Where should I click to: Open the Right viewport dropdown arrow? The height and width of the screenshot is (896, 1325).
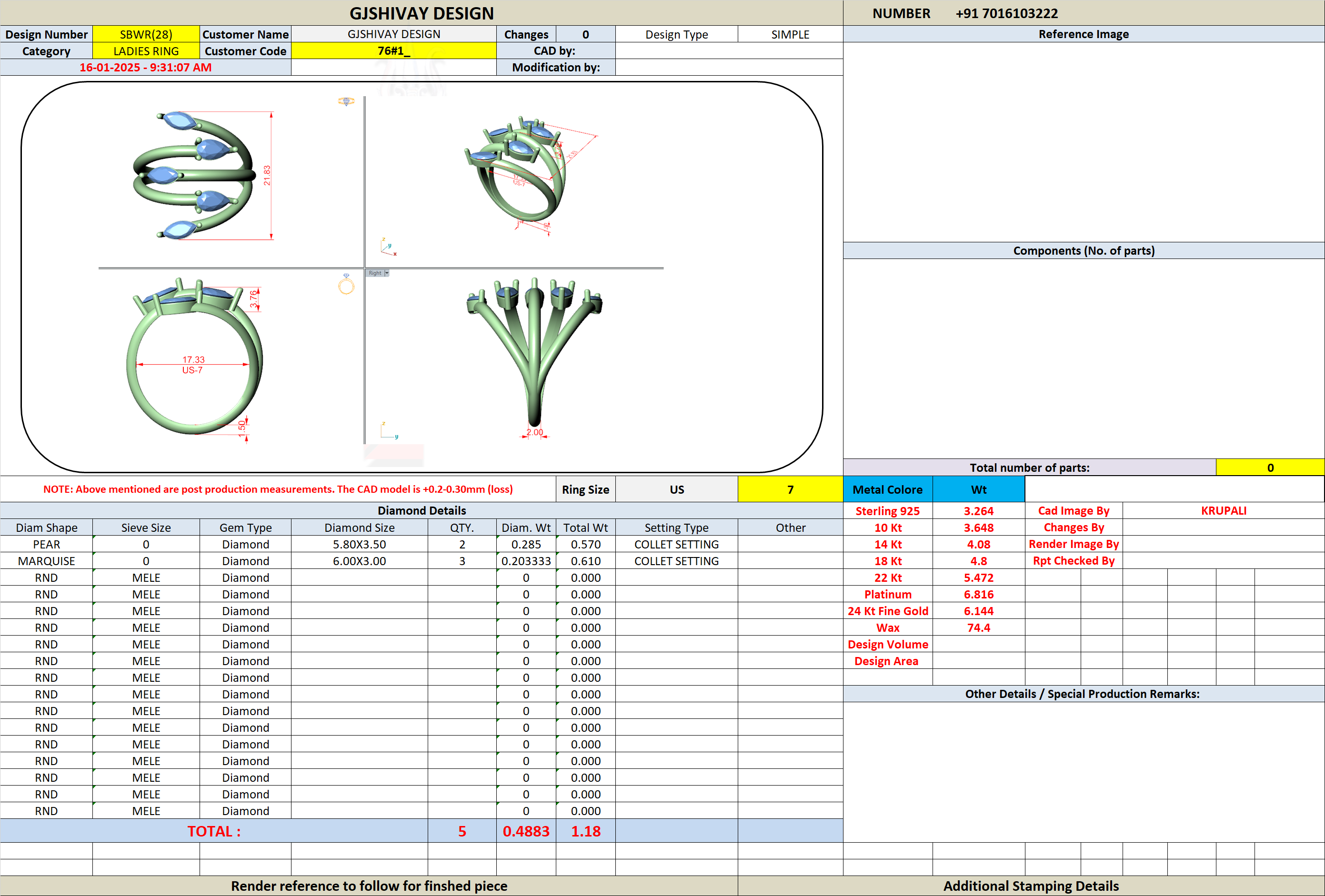(387, 273)
